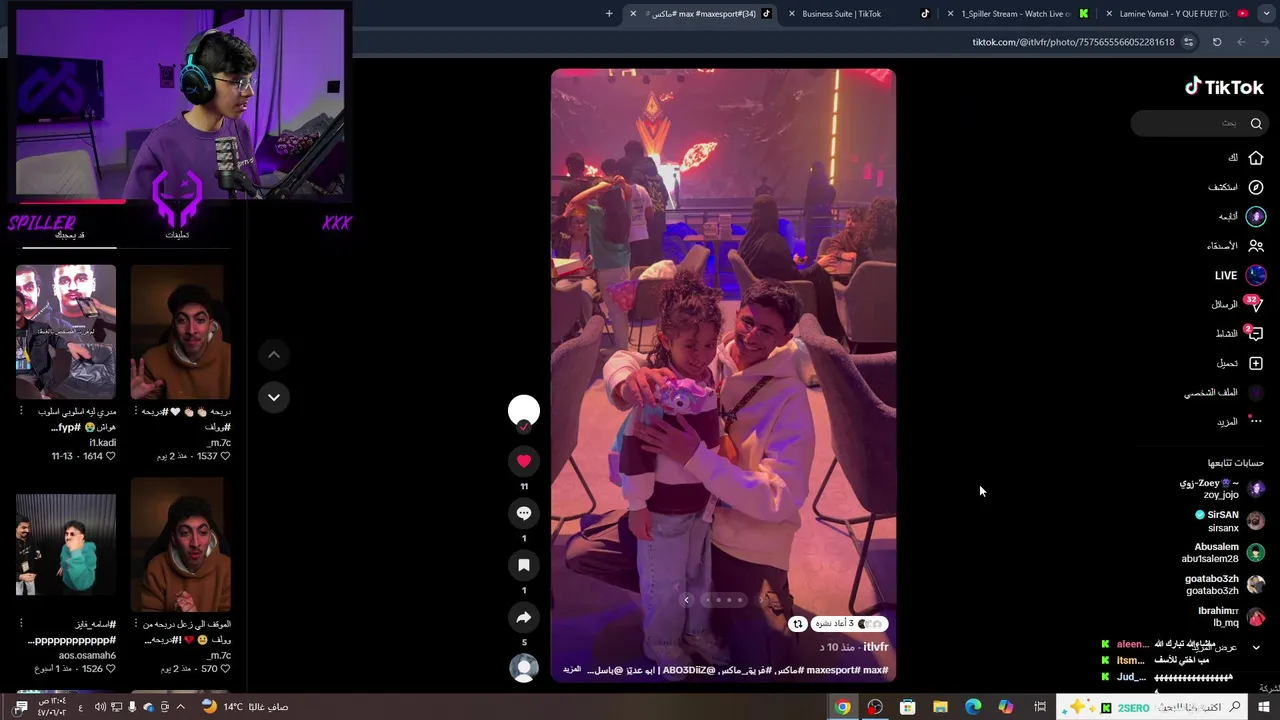The image size is (1280, 720).
Task: Open Microsoft Edge in the taskbar
Action: tap(973, 707)
